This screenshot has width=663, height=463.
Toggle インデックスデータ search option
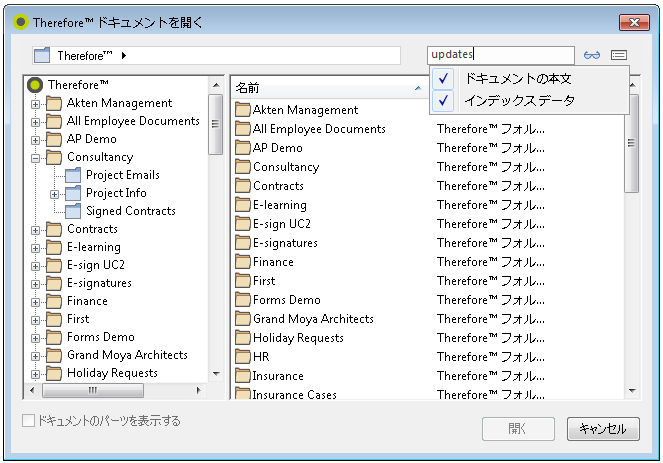[529, 101]
